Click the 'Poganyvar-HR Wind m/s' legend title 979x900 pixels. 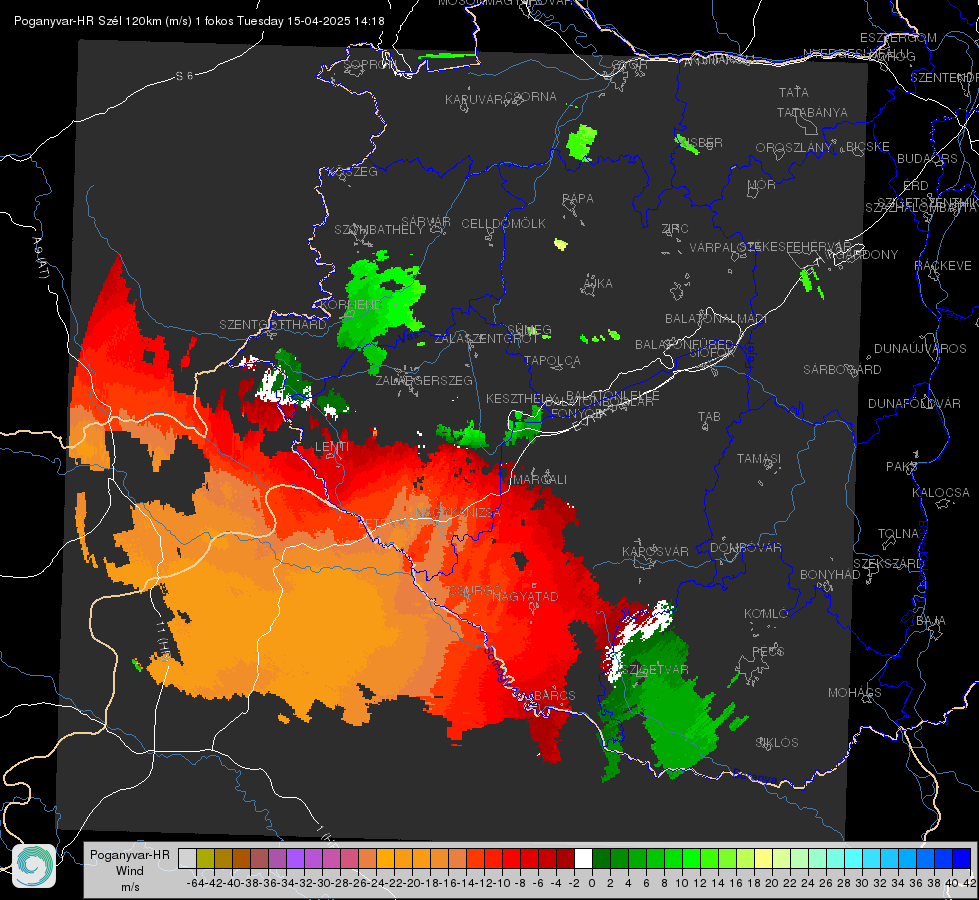coord(130,871)
